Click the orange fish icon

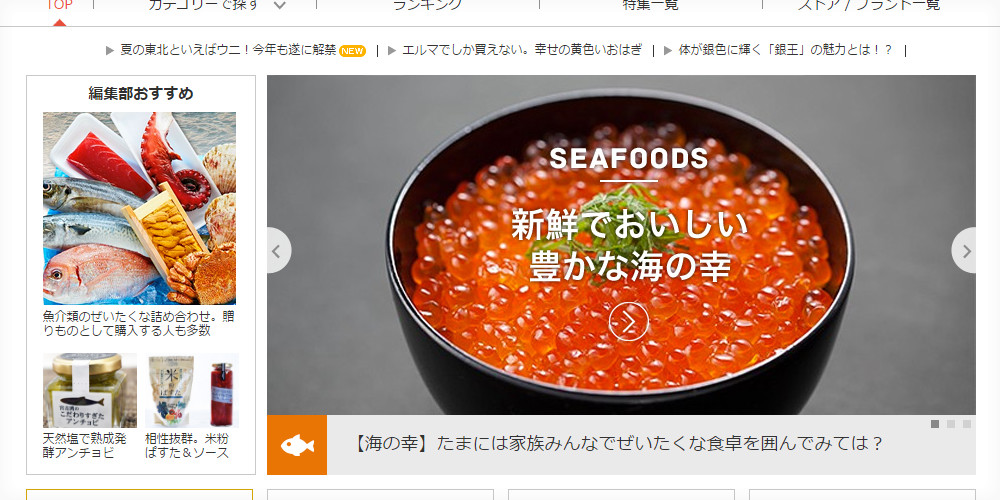(297, 445)
